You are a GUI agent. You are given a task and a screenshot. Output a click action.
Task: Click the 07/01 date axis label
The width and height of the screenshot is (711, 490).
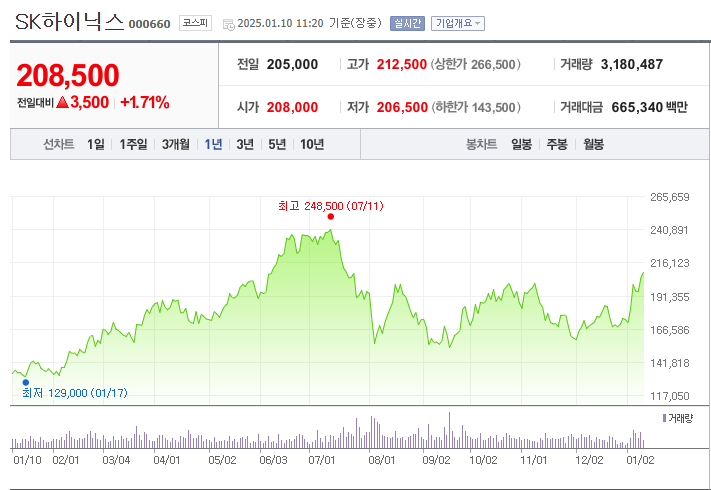tap(321, 460)
